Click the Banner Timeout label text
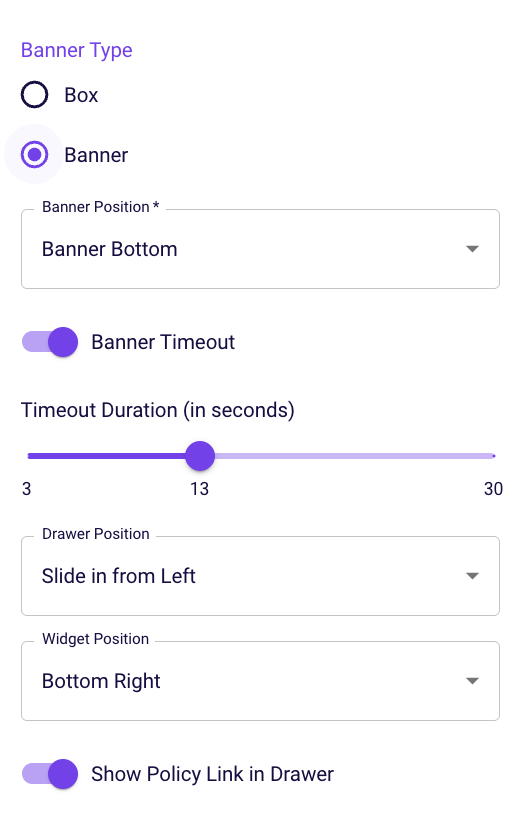516x820 pixels. (163, 342)
